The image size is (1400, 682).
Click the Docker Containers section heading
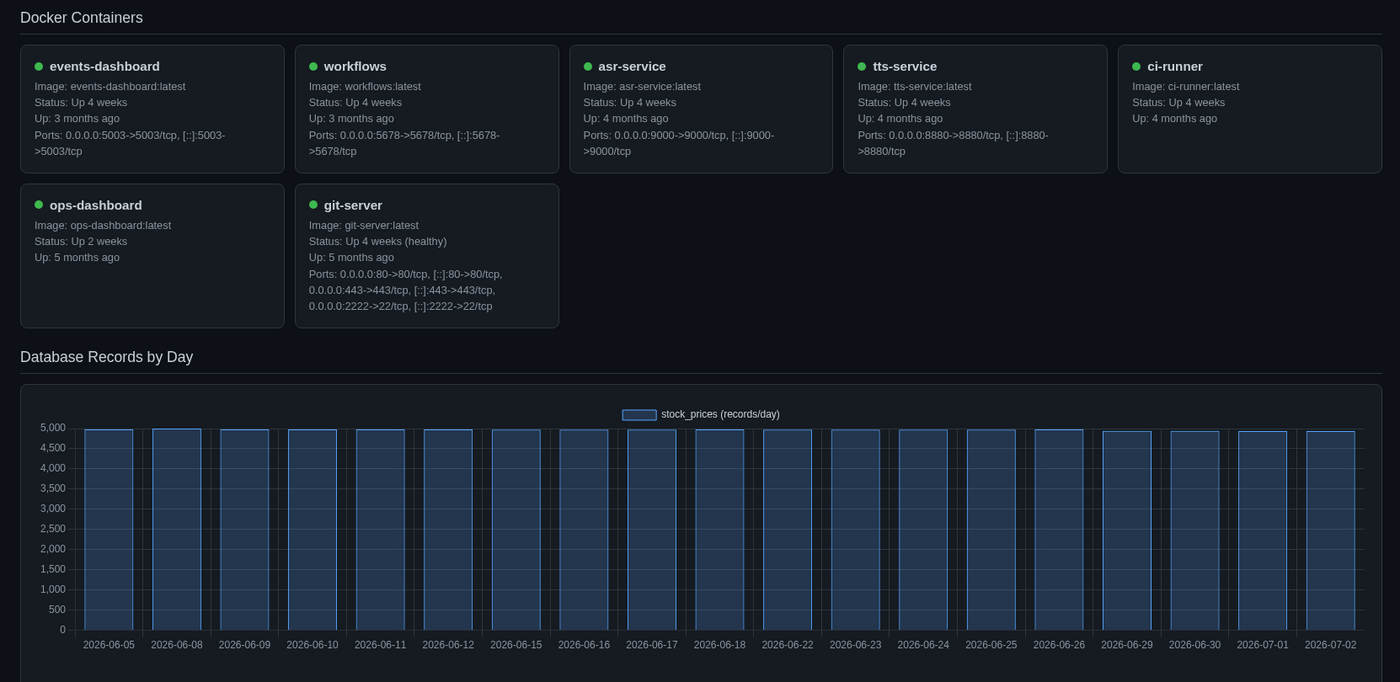click(81, 17)
